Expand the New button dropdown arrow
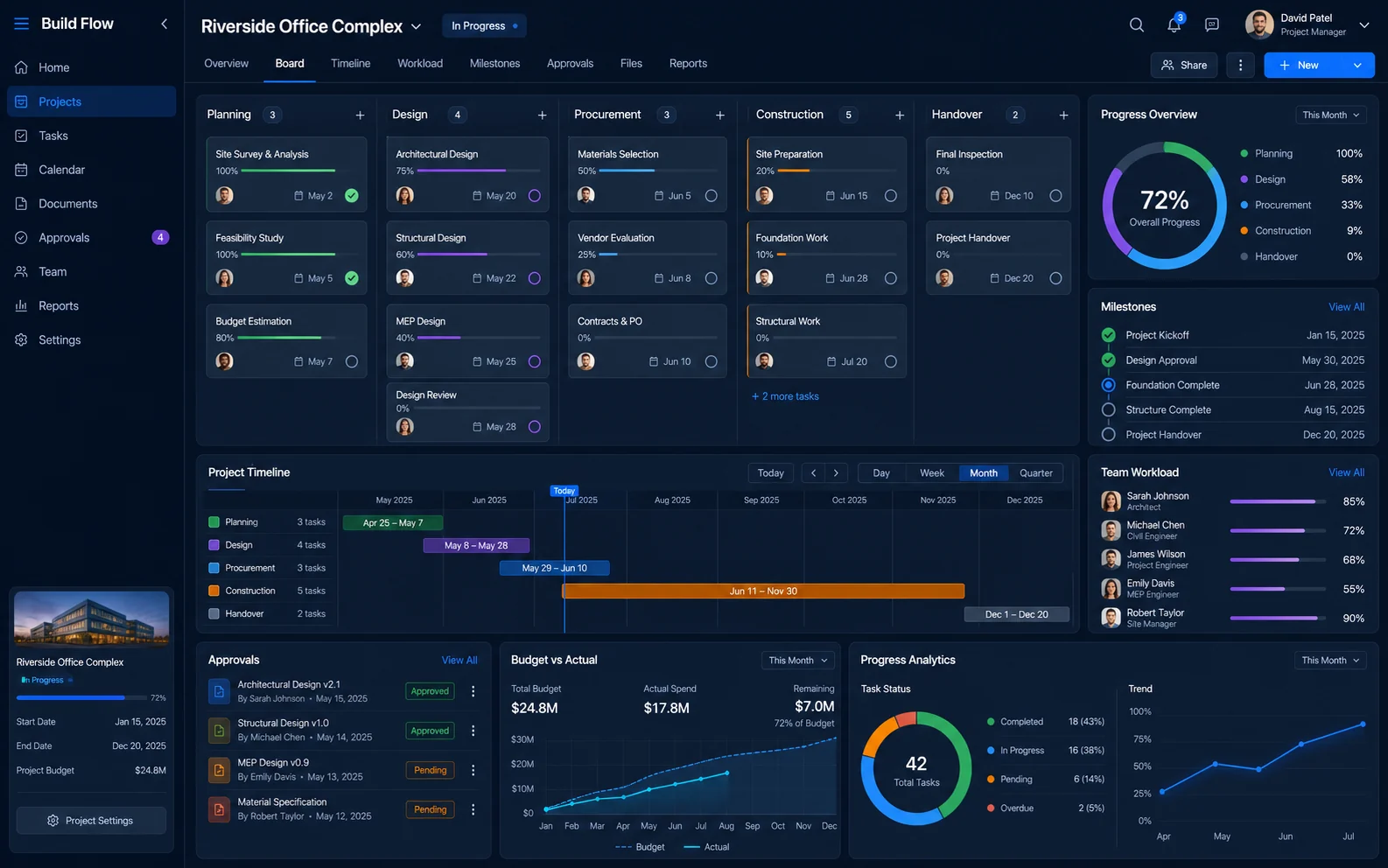This screenshot has width=1388, height=868. (x=1357, y=66)
